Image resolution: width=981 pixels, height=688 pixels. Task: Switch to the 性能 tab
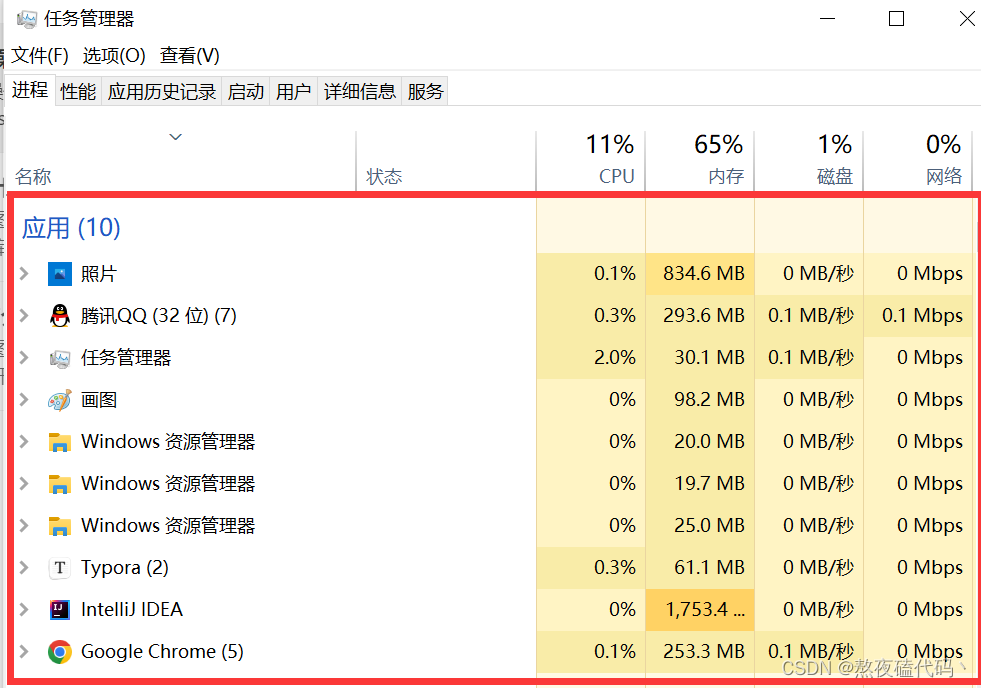click(78, 92)
